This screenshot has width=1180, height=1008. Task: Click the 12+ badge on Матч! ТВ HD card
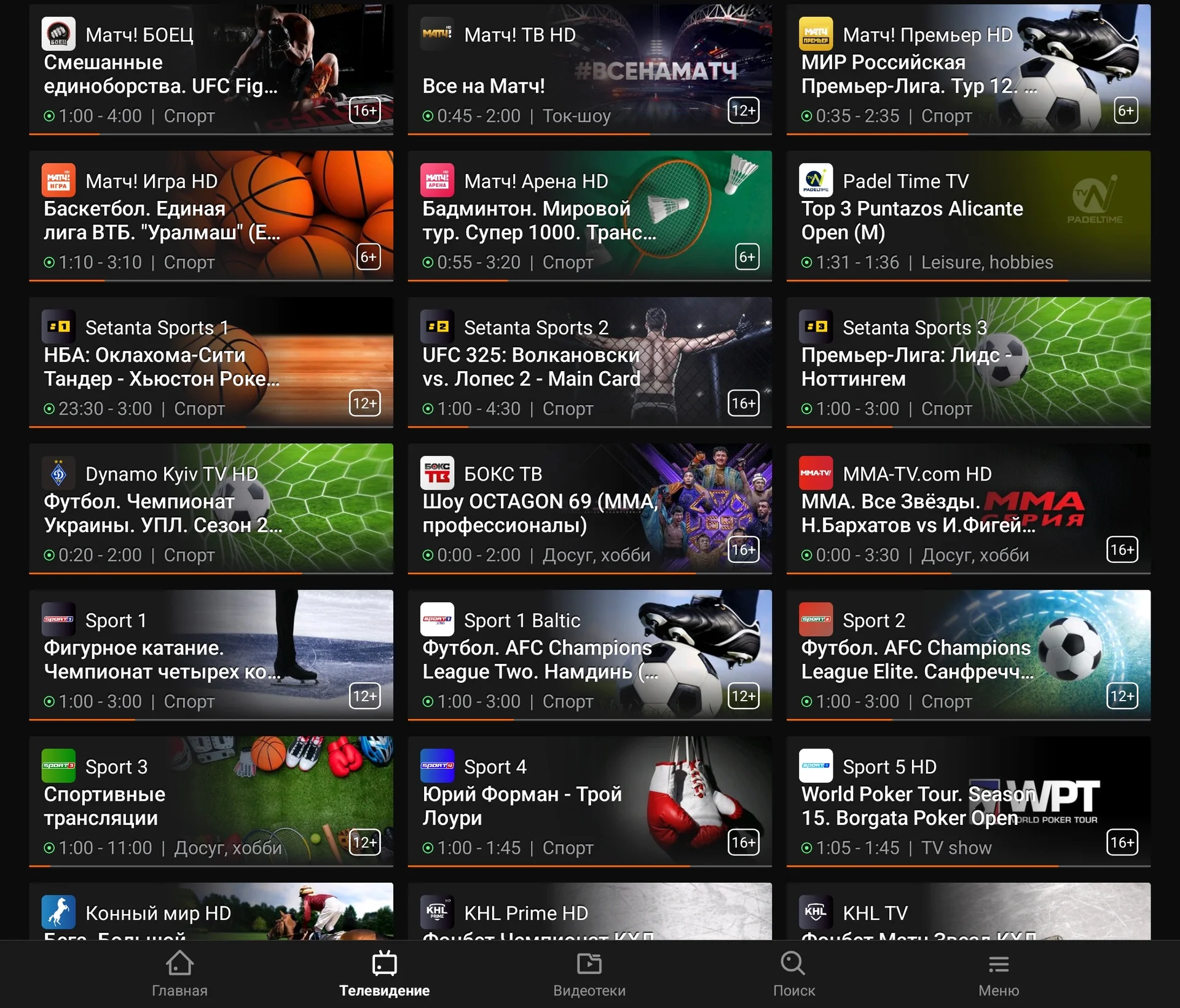744,110
